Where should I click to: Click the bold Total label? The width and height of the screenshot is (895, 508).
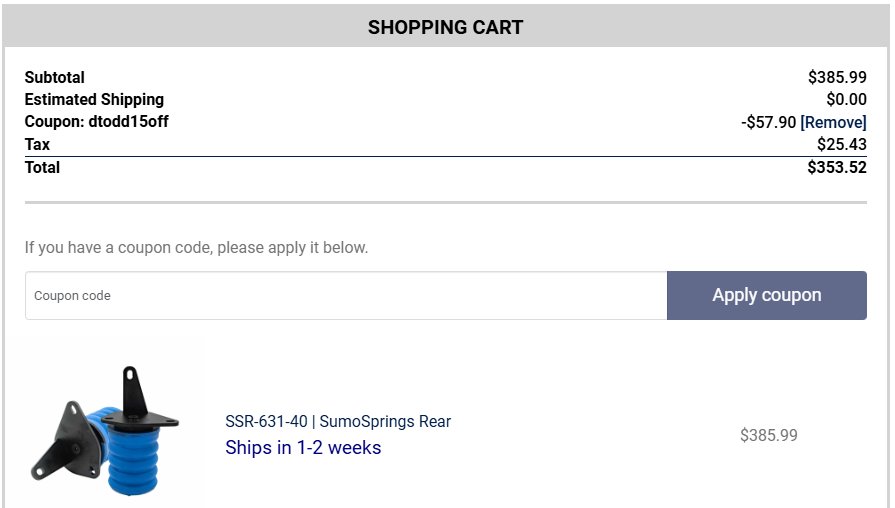42,167
